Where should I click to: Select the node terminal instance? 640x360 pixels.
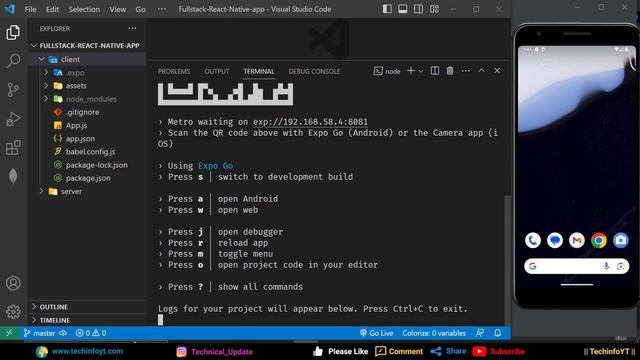[387, 71]
